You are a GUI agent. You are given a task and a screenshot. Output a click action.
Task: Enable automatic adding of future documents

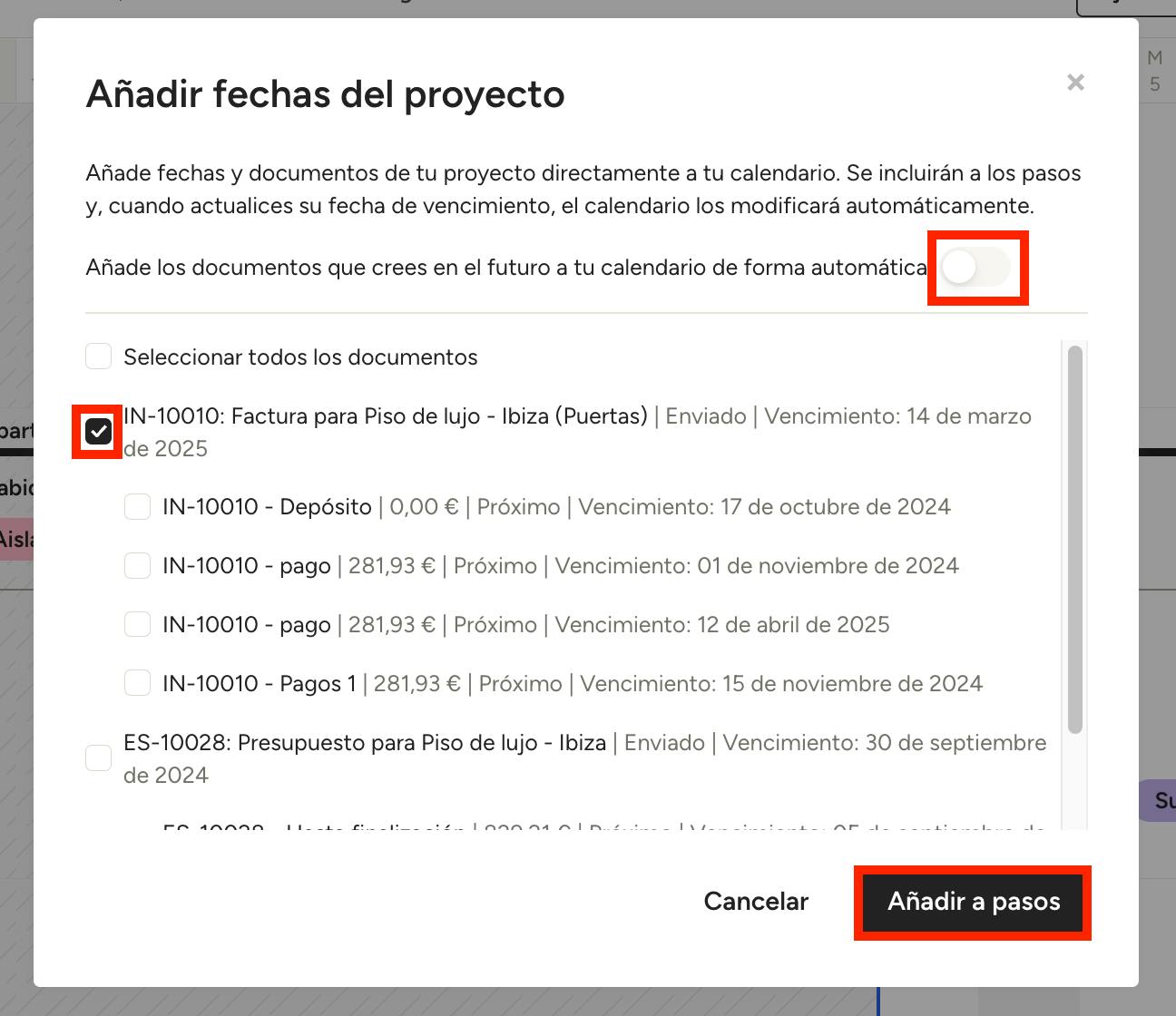coord(975,268)
